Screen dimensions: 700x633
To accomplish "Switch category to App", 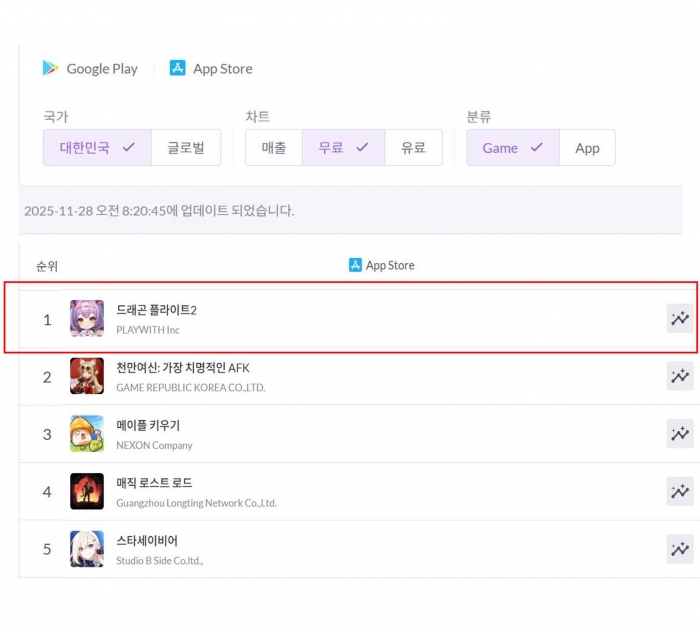I will 587,148.
